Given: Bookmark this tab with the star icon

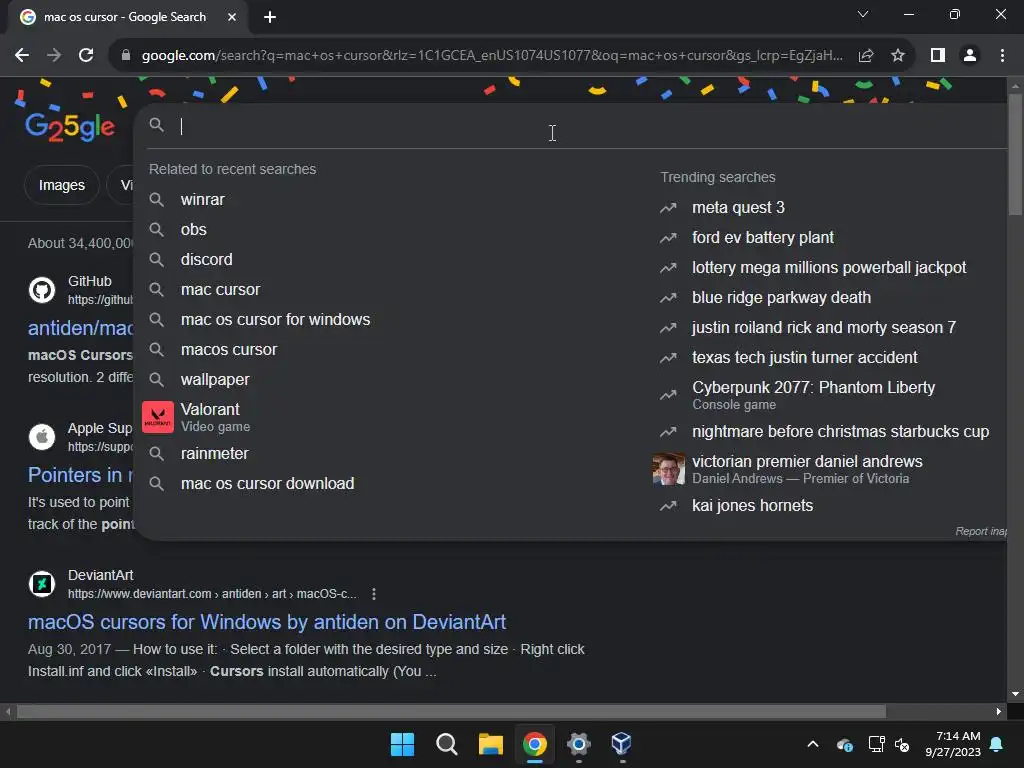Looking at the screenshot, I should tap(898, 56).
